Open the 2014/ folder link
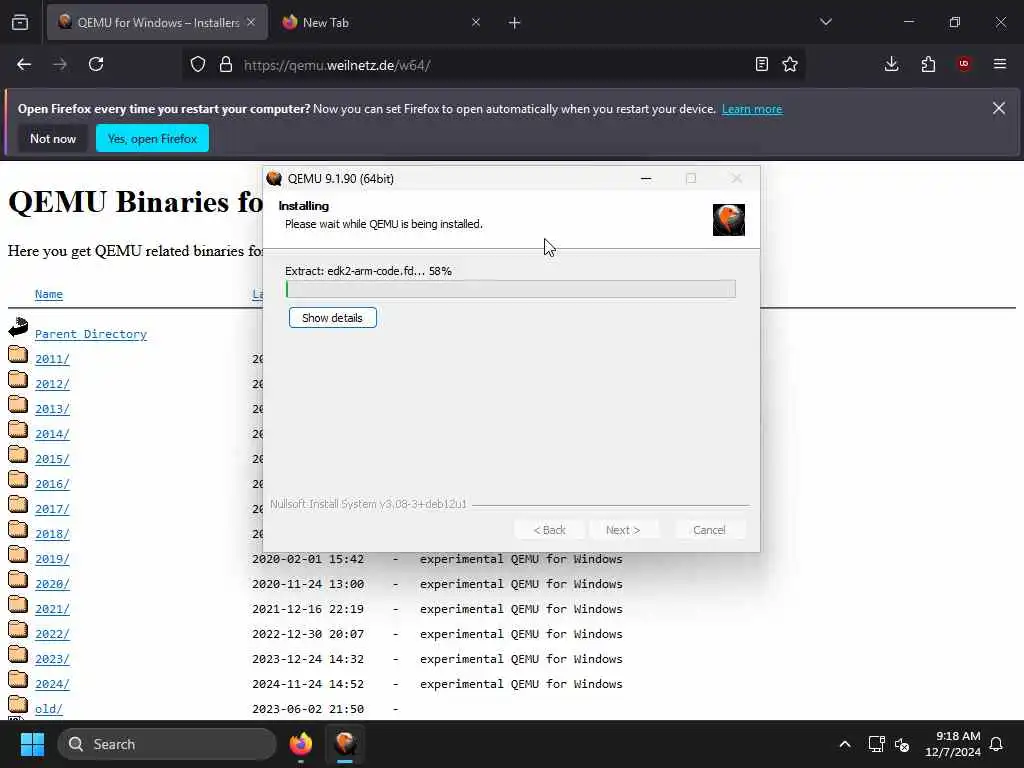The width and height of the screenshot is (1024, 768). click(52, 434)
